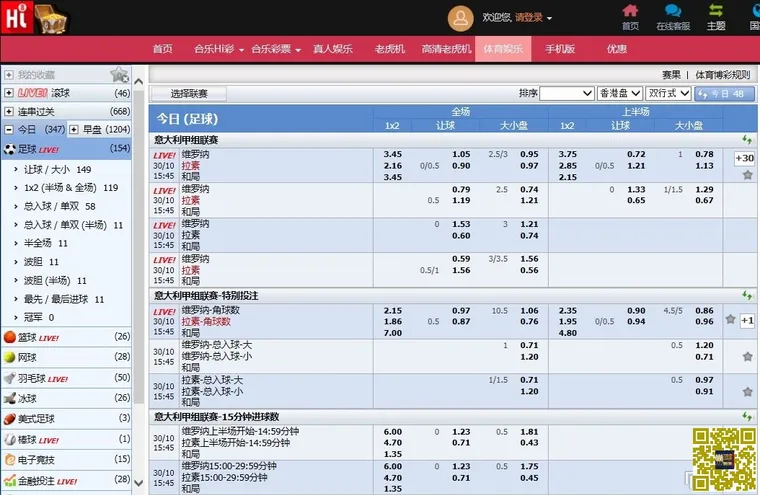Viewport: 760px width, 495px height.
Task: Open the 双行式 layout dropdown
Action: (668, 93)
